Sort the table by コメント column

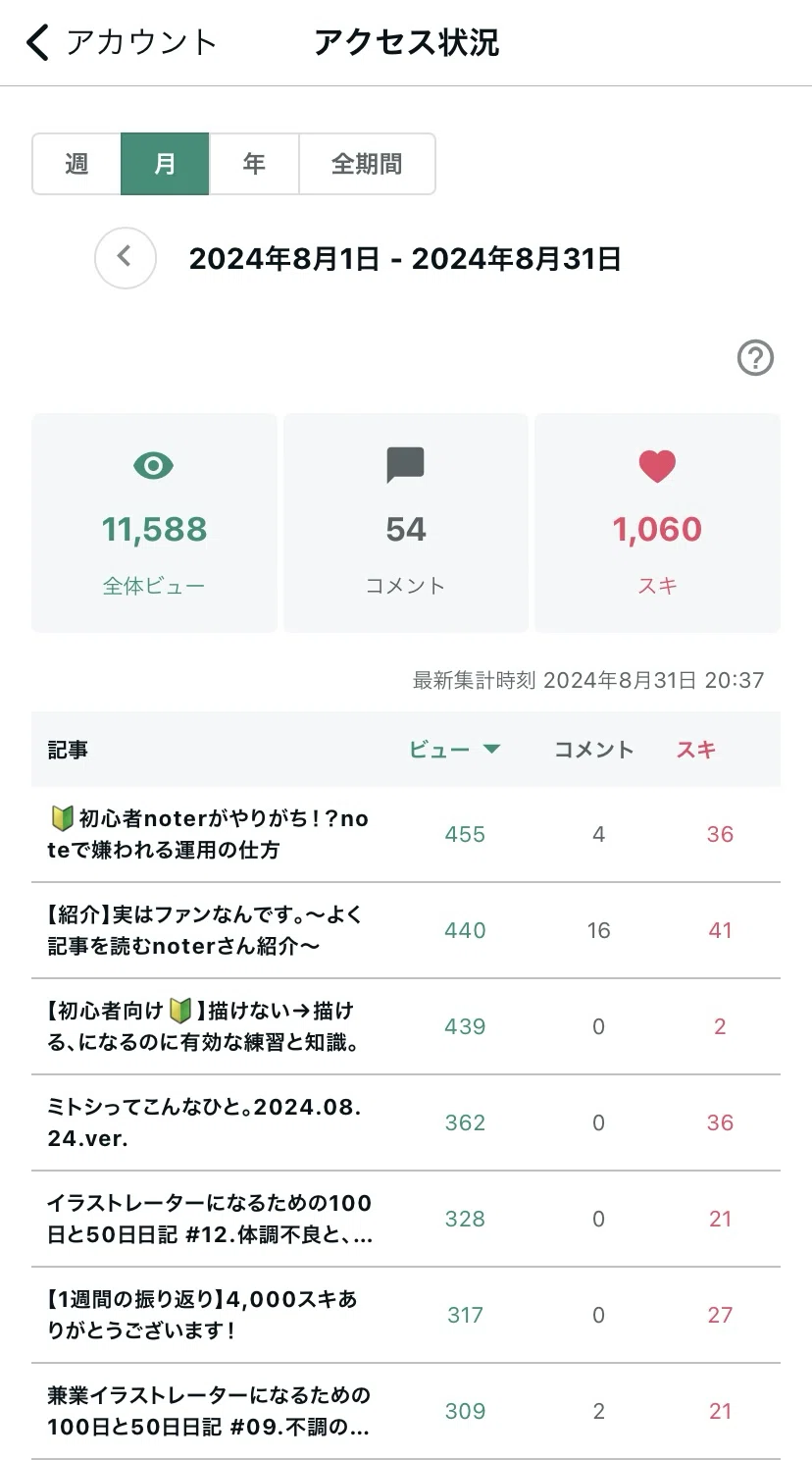pos(593,750)
